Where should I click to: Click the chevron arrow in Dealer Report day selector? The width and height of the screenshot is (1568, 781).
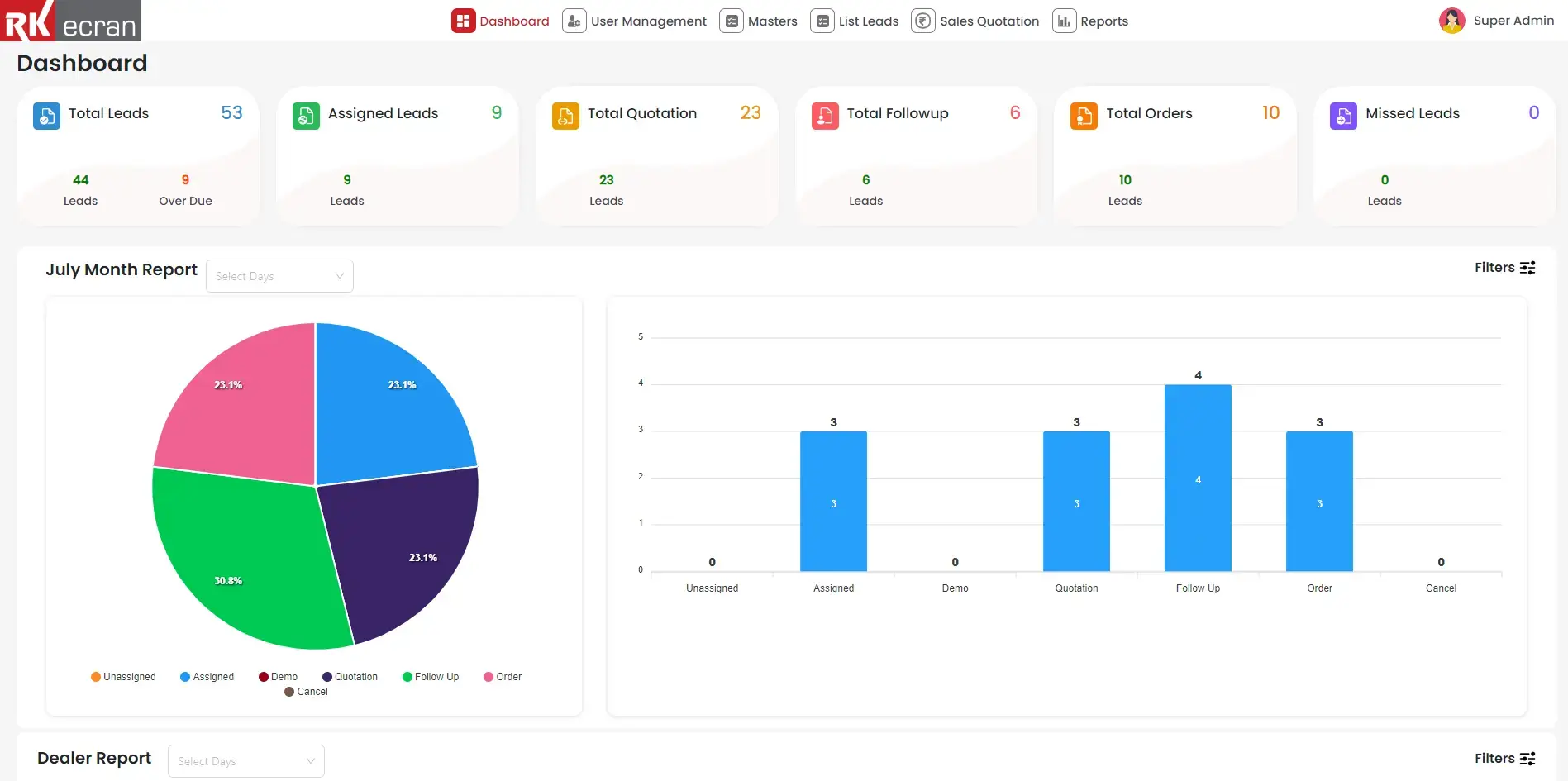point(311,761)
